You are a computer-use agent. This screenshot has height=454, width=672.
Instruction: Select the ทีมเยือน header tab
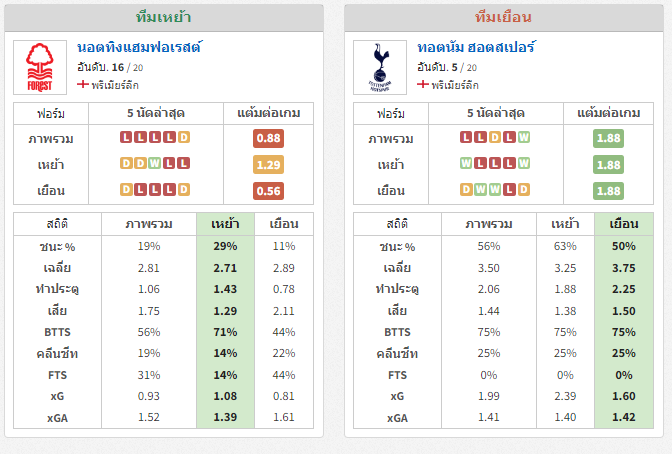click(x=504, y=17)
